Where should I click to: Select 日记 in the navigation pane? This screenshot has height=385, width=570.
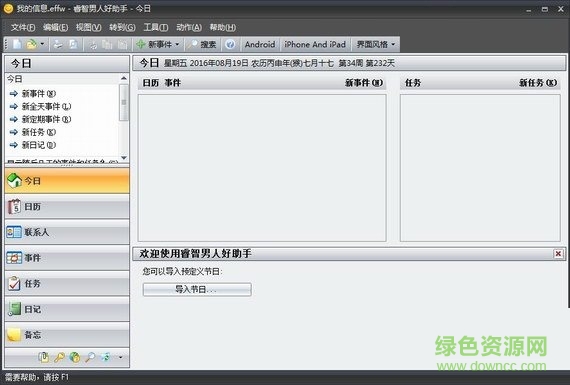tap(67, 309)
